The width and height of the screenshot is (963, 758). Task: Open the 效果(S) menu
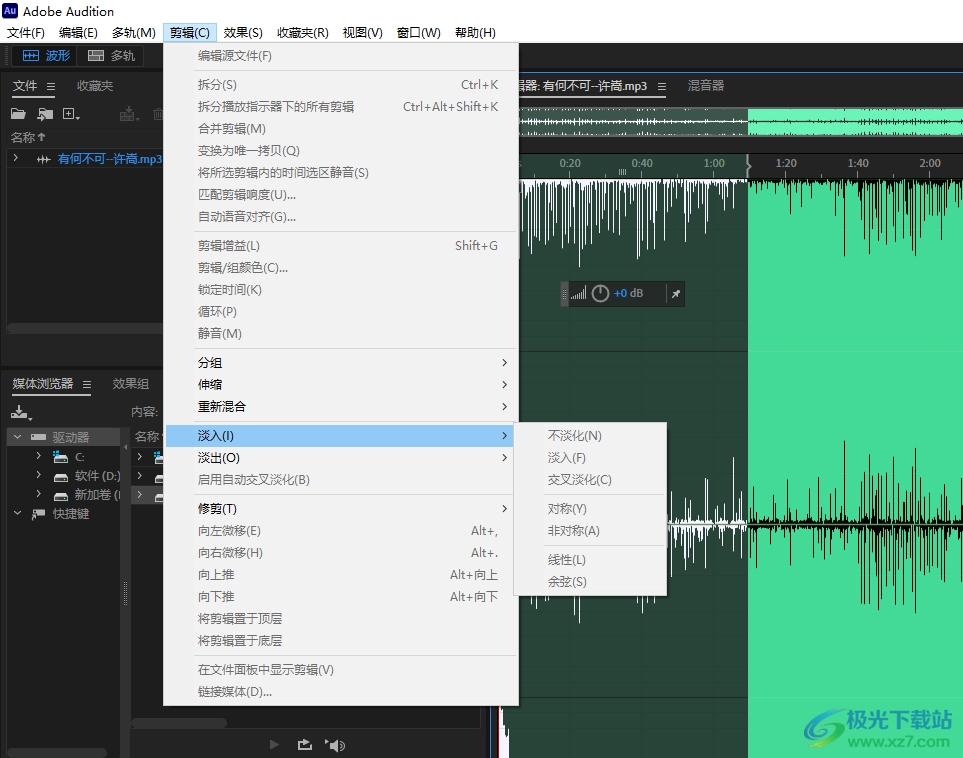(x=242, y=32)
